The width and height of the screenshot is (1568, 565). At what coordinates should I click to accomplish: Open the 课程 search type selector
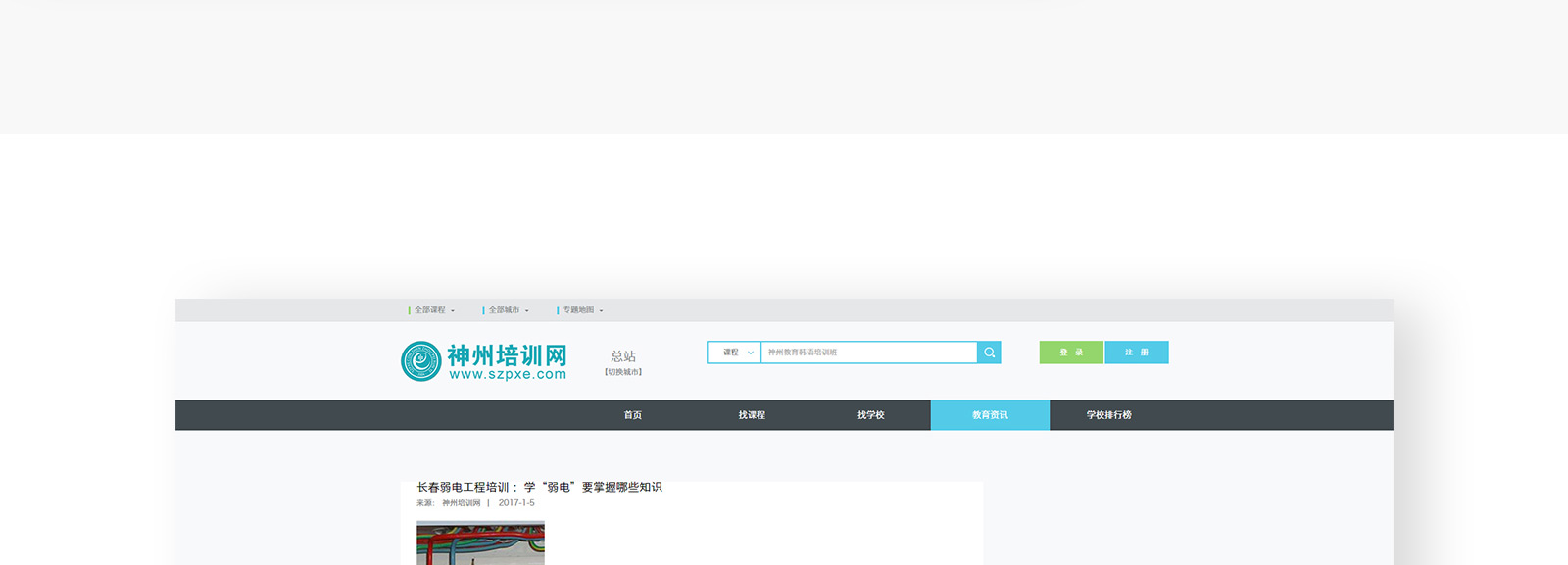734,353
